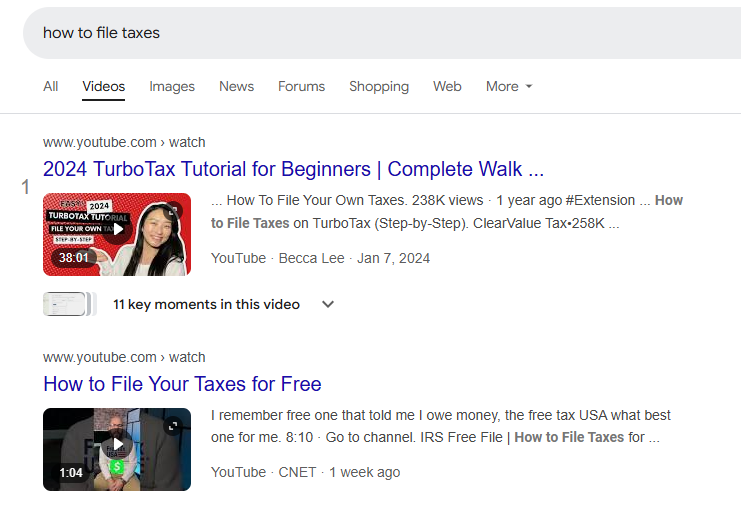Viewport: 741px width, 512px height.
Task: Click the 38:01 duration badge
Action: tap(74, 258)
